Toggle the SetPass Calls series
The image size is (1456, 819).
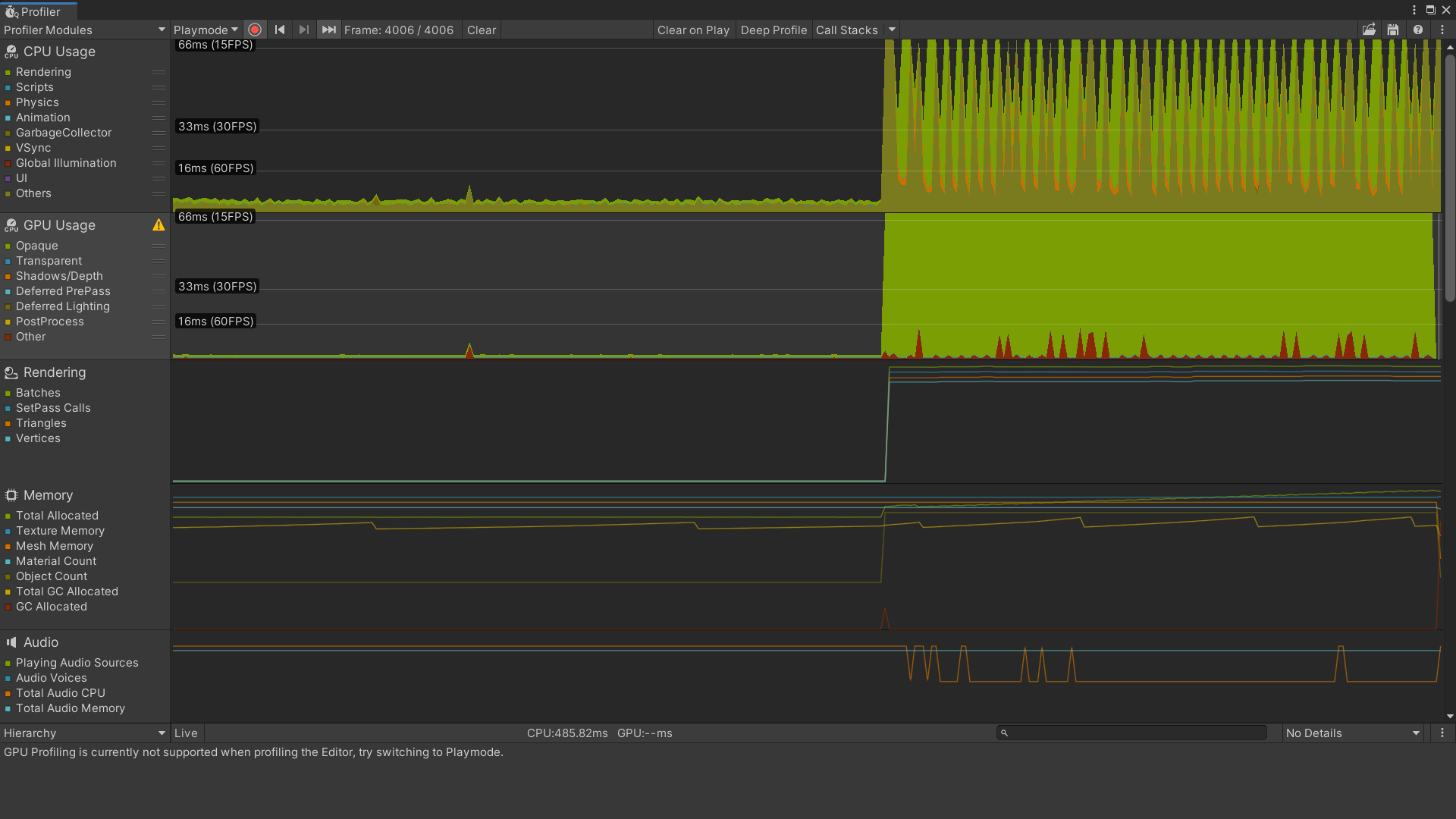(53, 408)
